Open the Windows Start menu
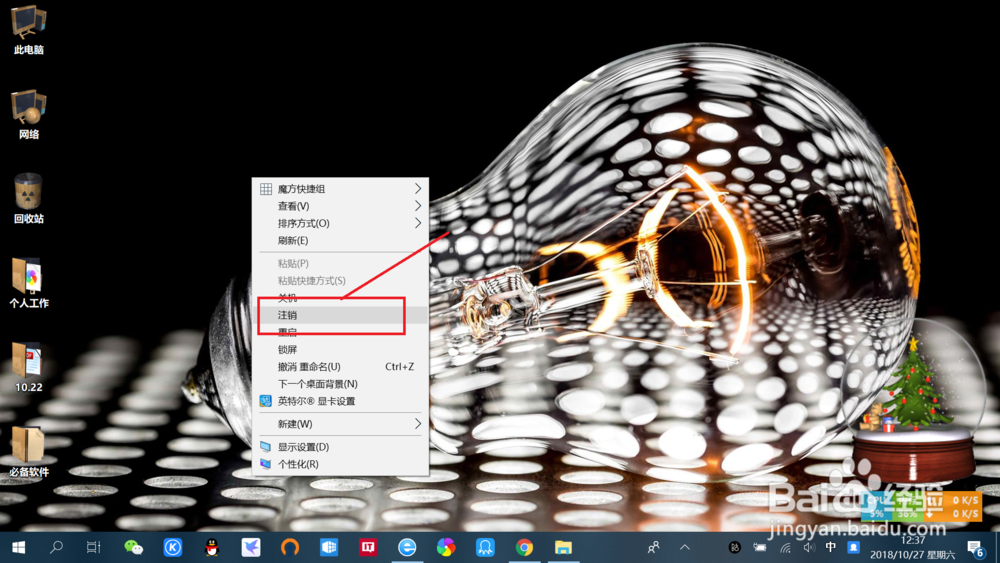This screenshot has width=1000, height=563. 18,547
